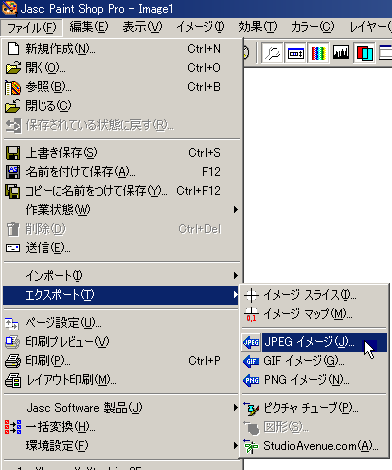Open the 編集(E) menu
Screen dimensions: 392x470
89,27
